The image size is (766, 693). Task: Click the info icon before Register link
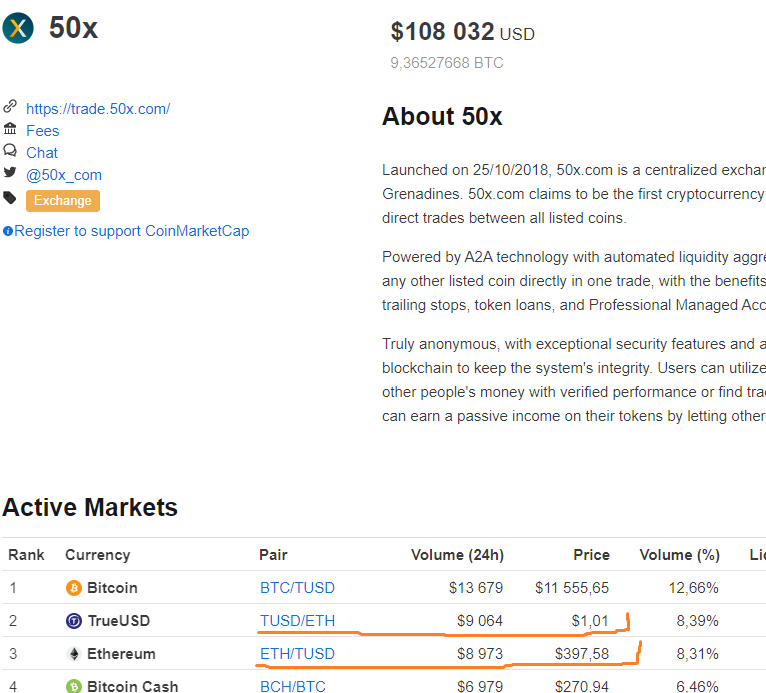coord(8,231)
